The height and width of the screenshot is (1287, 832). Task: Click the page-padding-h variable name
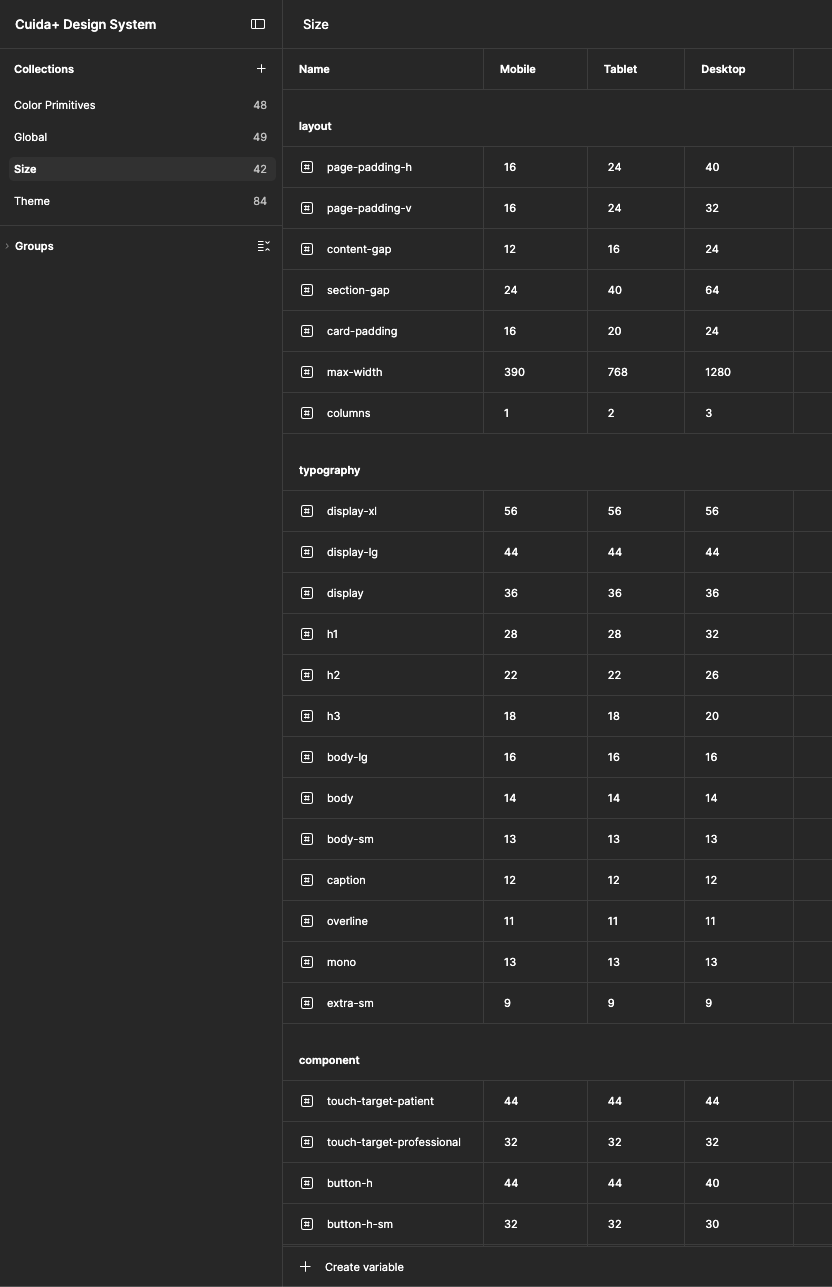[369, 167]
